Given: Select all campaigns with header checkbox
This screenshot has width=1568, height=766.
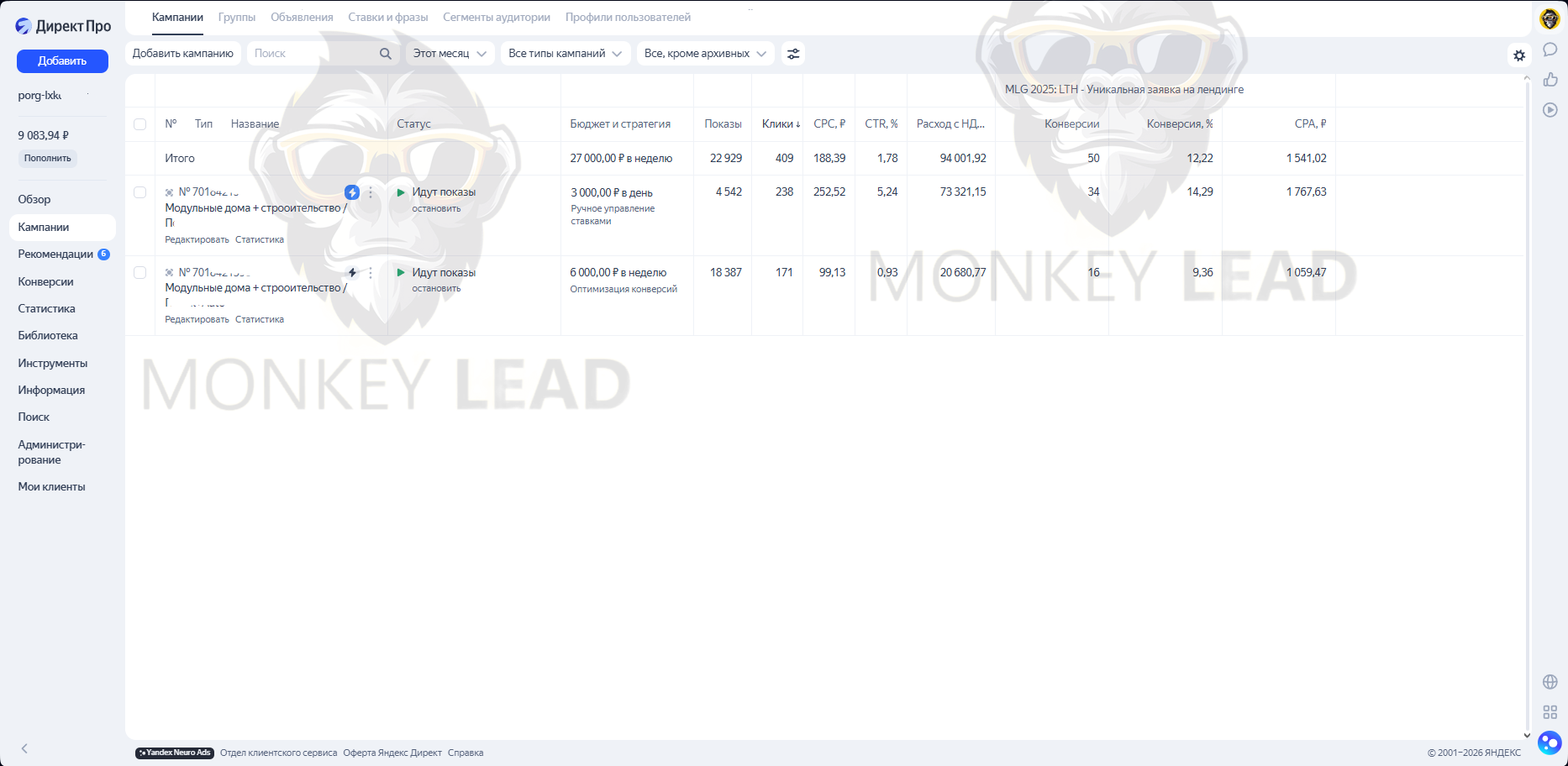Looking at the screenshot, I should point(140,124).
